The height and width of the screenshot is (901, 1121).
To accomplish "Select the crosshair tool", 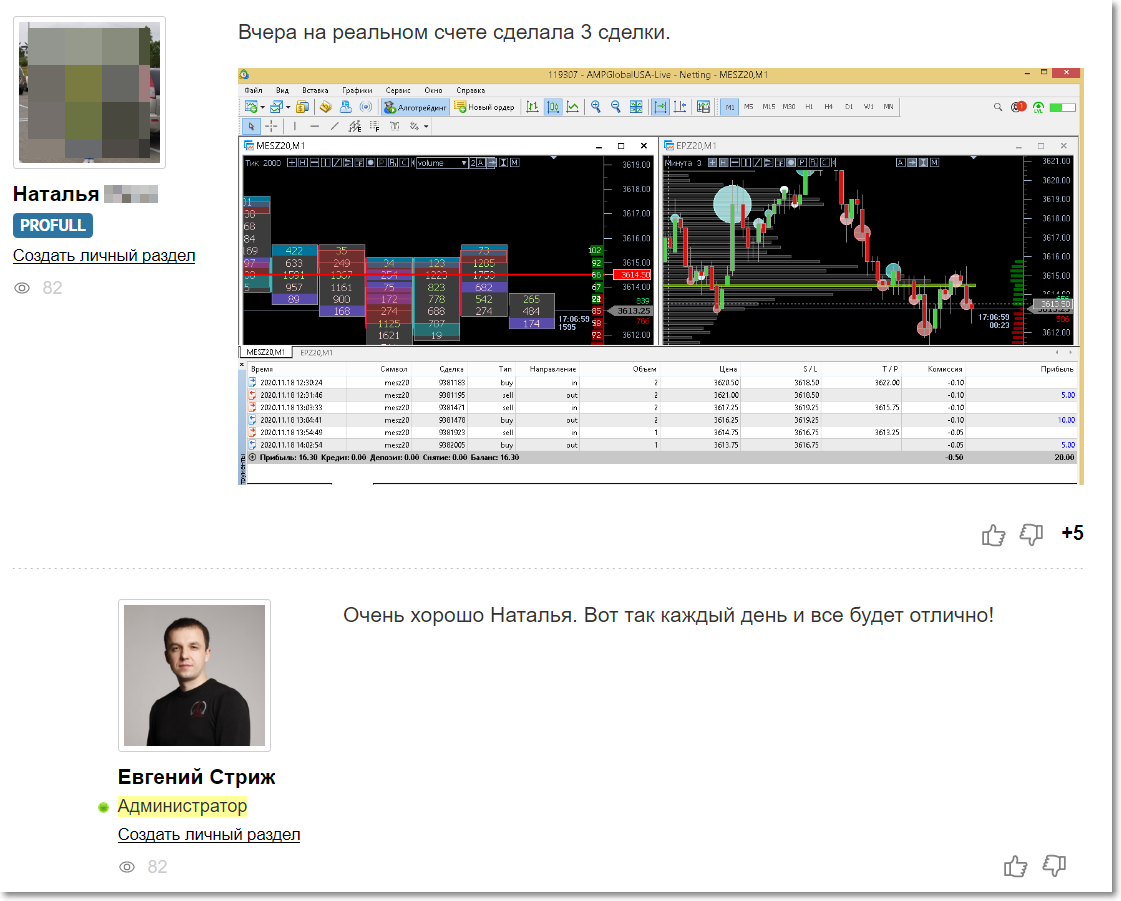I will pyautogui.click(x=271, y=126).
